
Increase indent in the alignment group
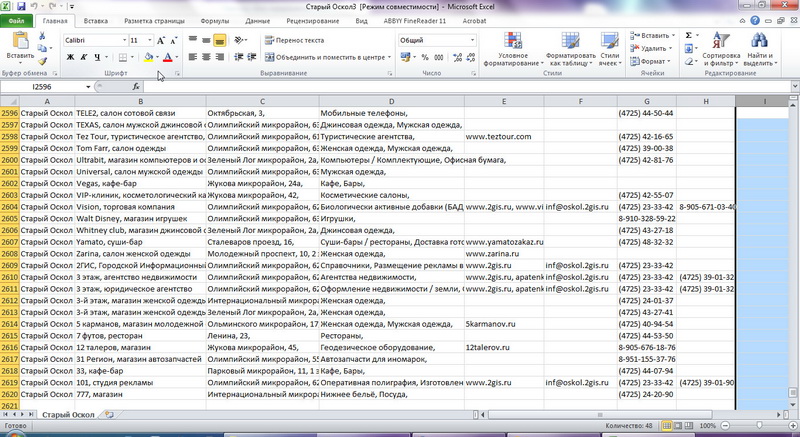[252, 57]
